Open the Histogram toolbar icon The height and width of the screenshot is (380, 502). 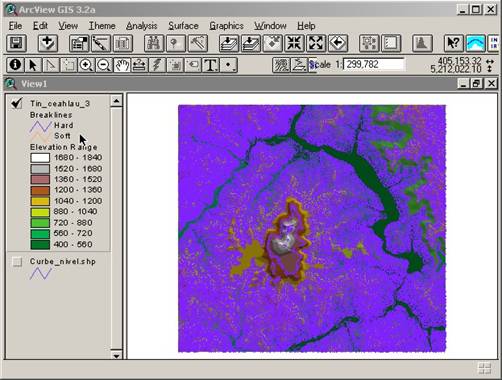pos(422,43)
